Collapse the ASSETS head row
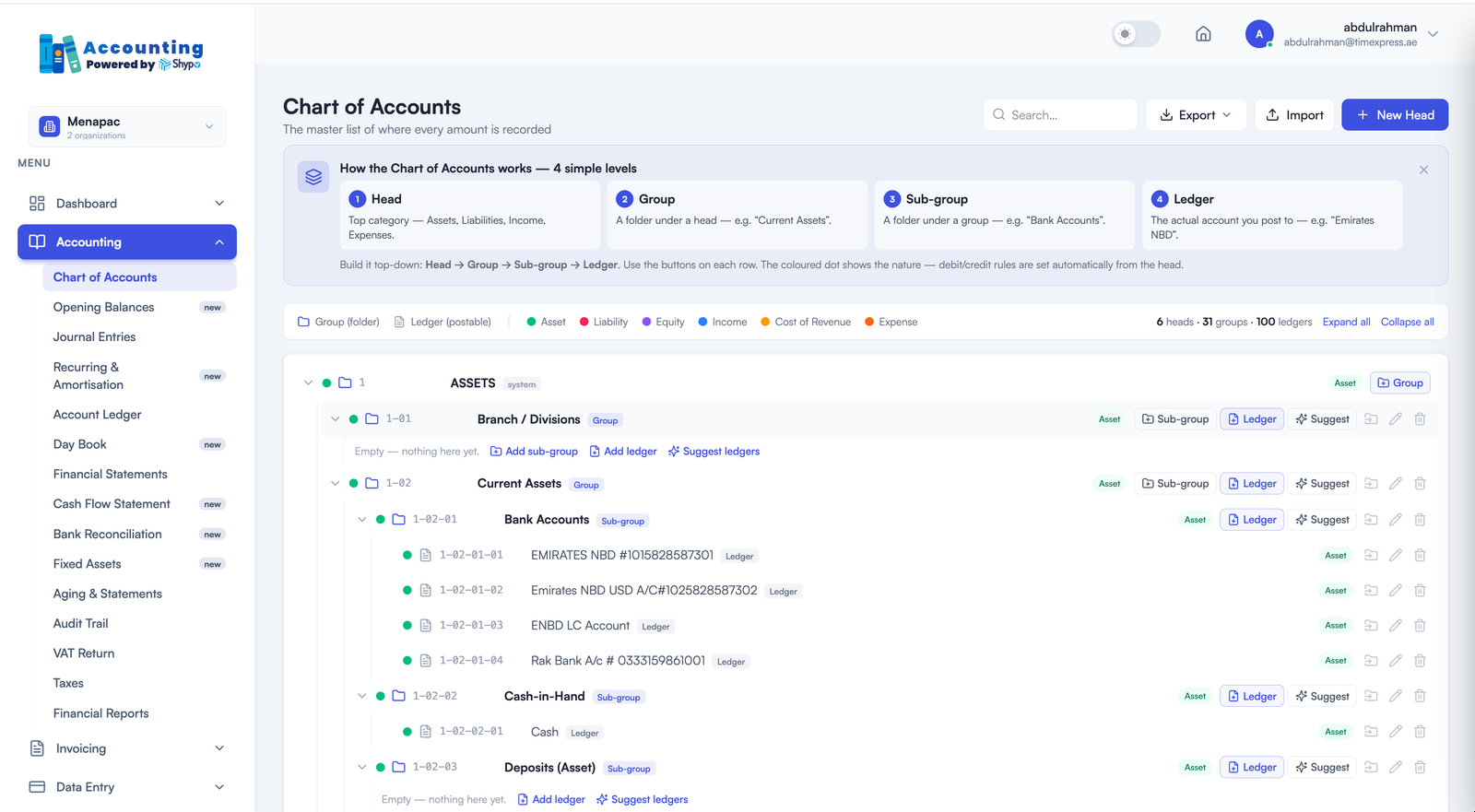The image size is (1475, 812). pos(308,382)
